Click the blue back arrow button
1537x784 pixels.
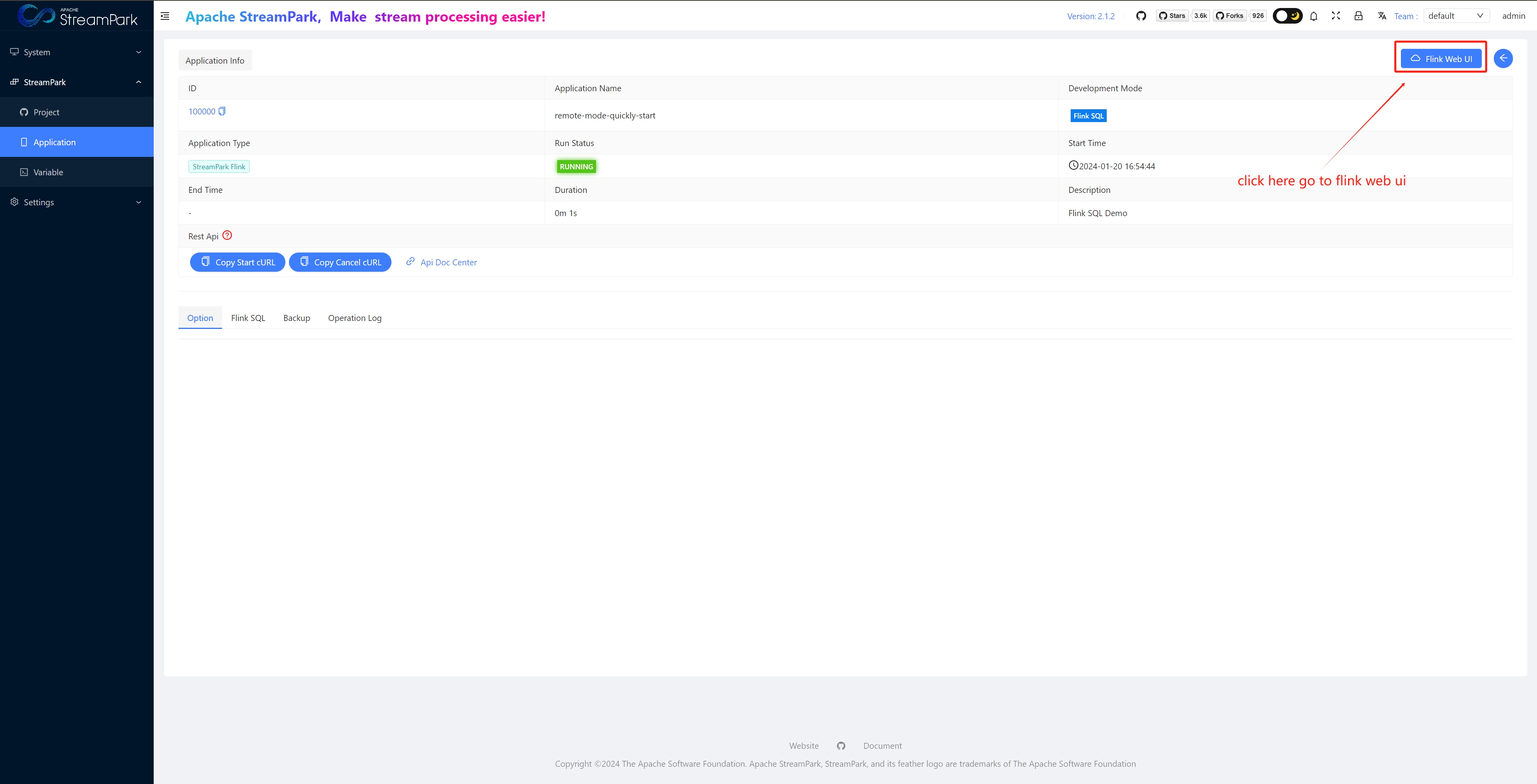click(1503, 58)
